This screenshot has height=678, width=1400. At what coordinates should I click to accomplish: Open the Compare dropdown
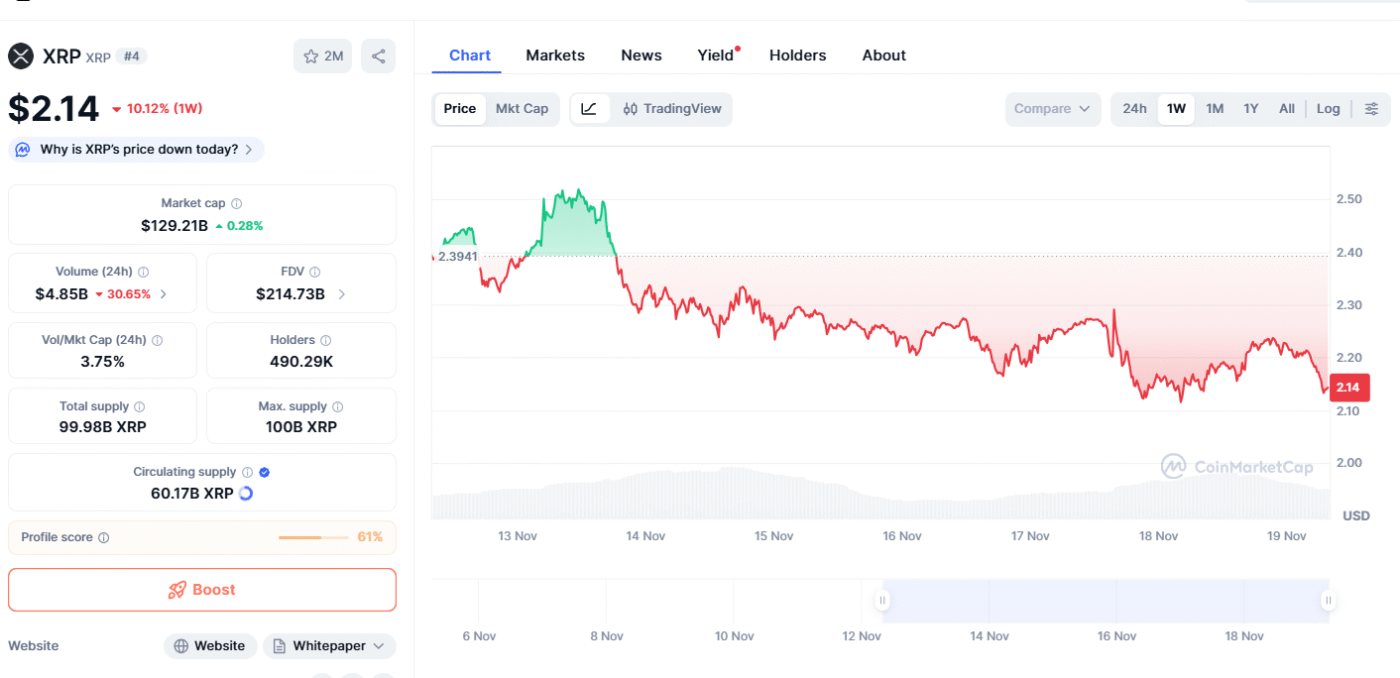(x=1052, y=109)
